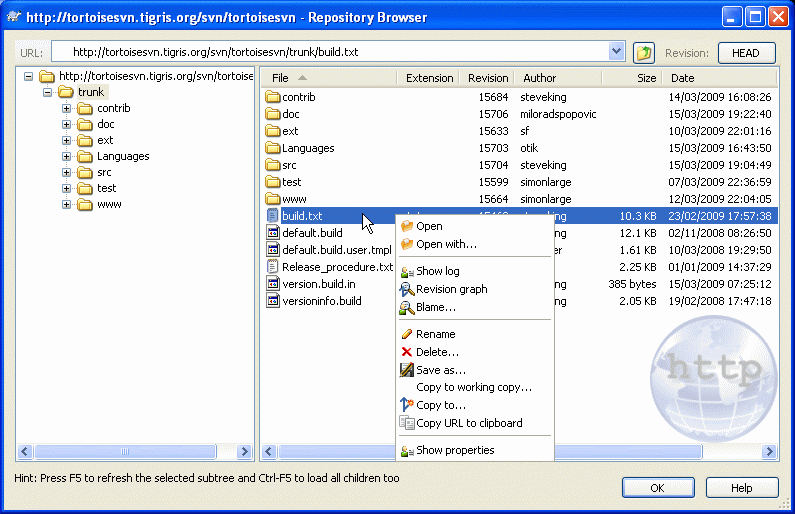Click the src folder icon in file list
This screenshot has width=795, height=514.
click(x=273, y=164)
